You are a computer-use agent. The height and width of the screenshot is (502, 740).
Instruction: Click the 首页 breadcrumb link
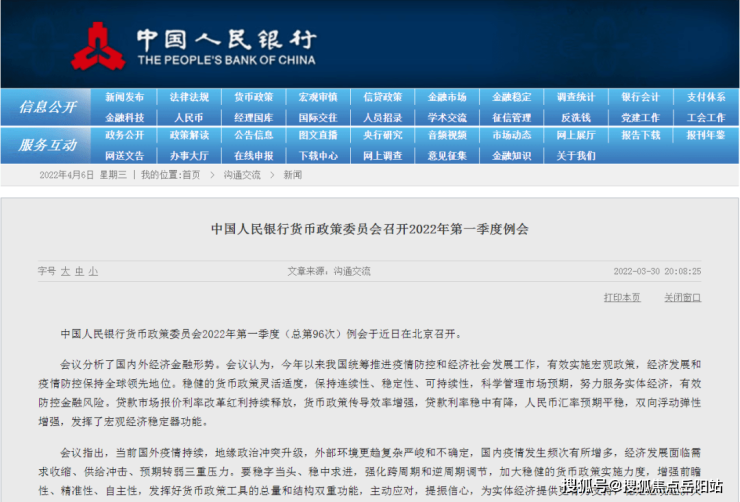coord(190,175)
